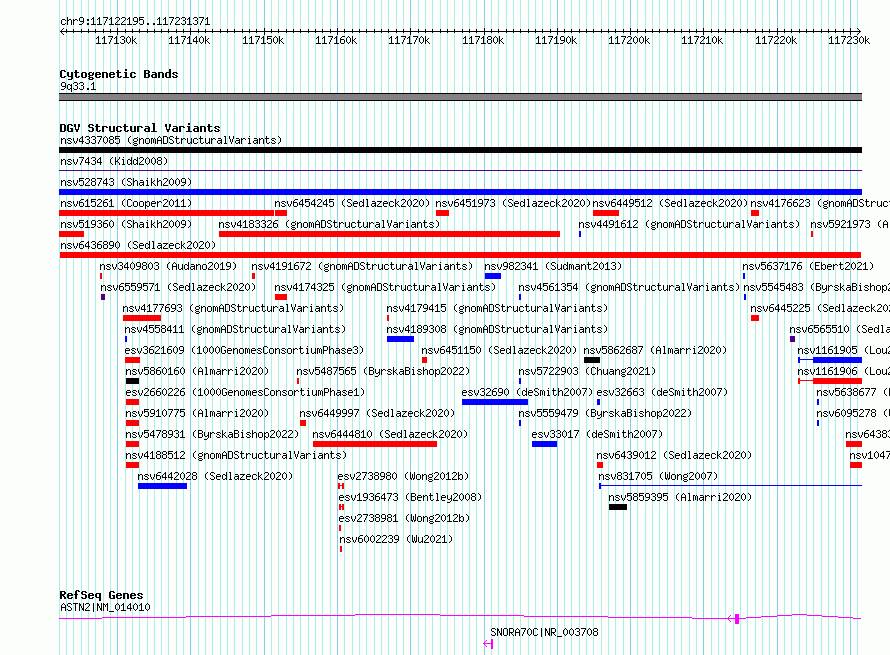Click nsv4191672 (gnomADStructuralVariants) label
The height and width of the screenshot is (655, 890).
coord(362,266)
